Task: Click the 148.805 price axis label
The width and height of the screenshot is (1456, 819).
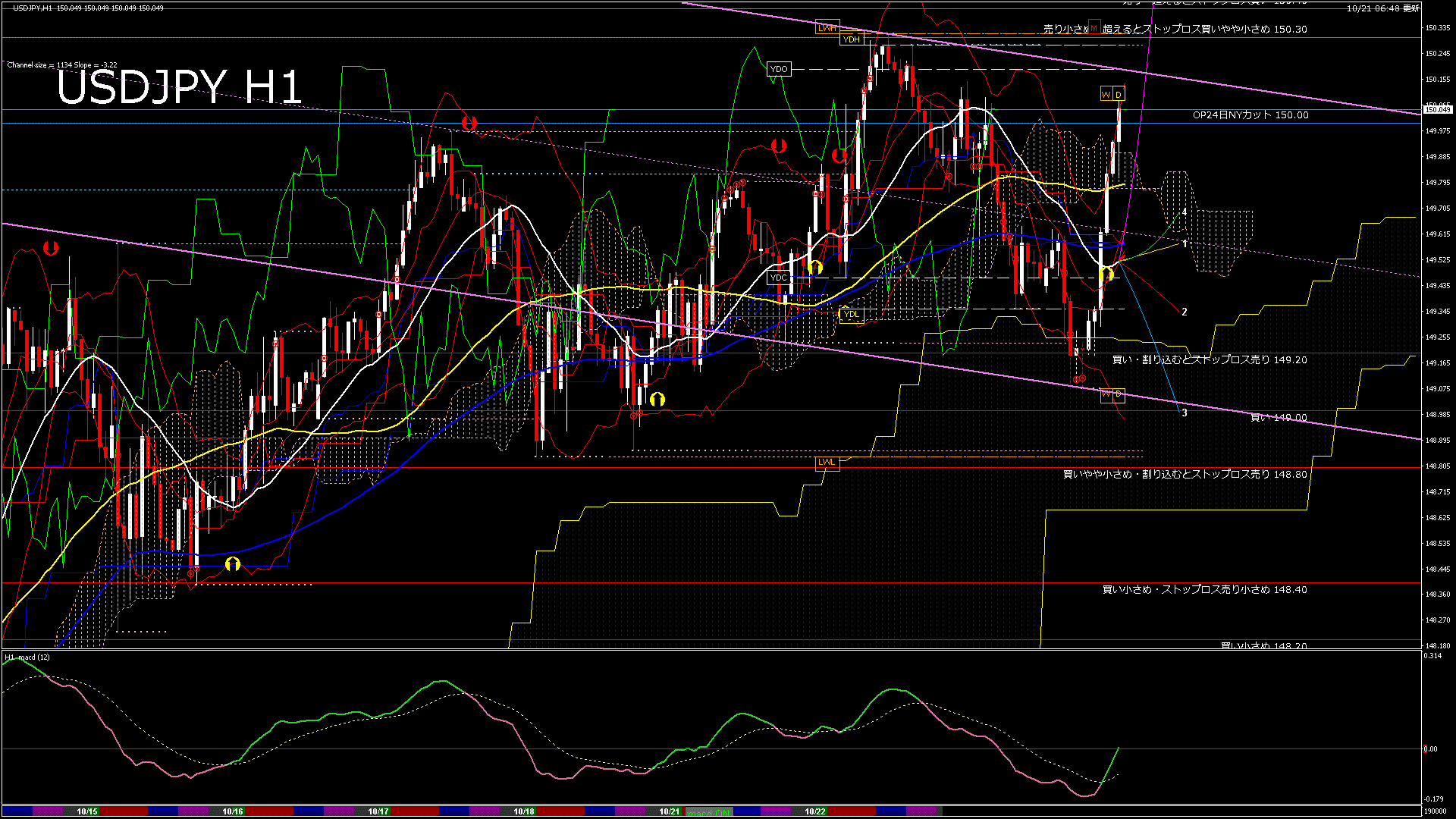Action: click(x=1438, y=466)
